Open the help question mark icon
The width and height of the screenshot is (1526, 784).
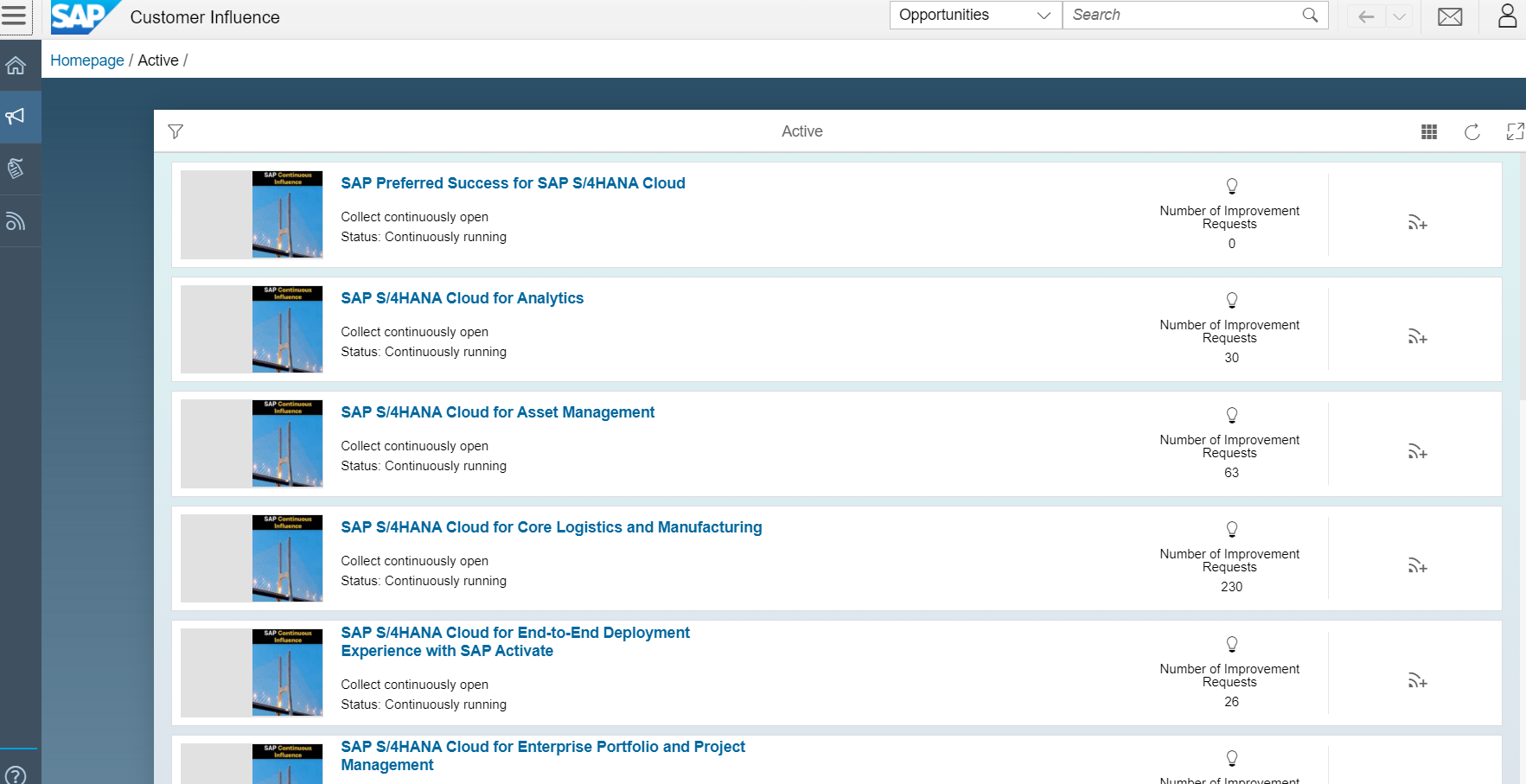coord(16,774)
